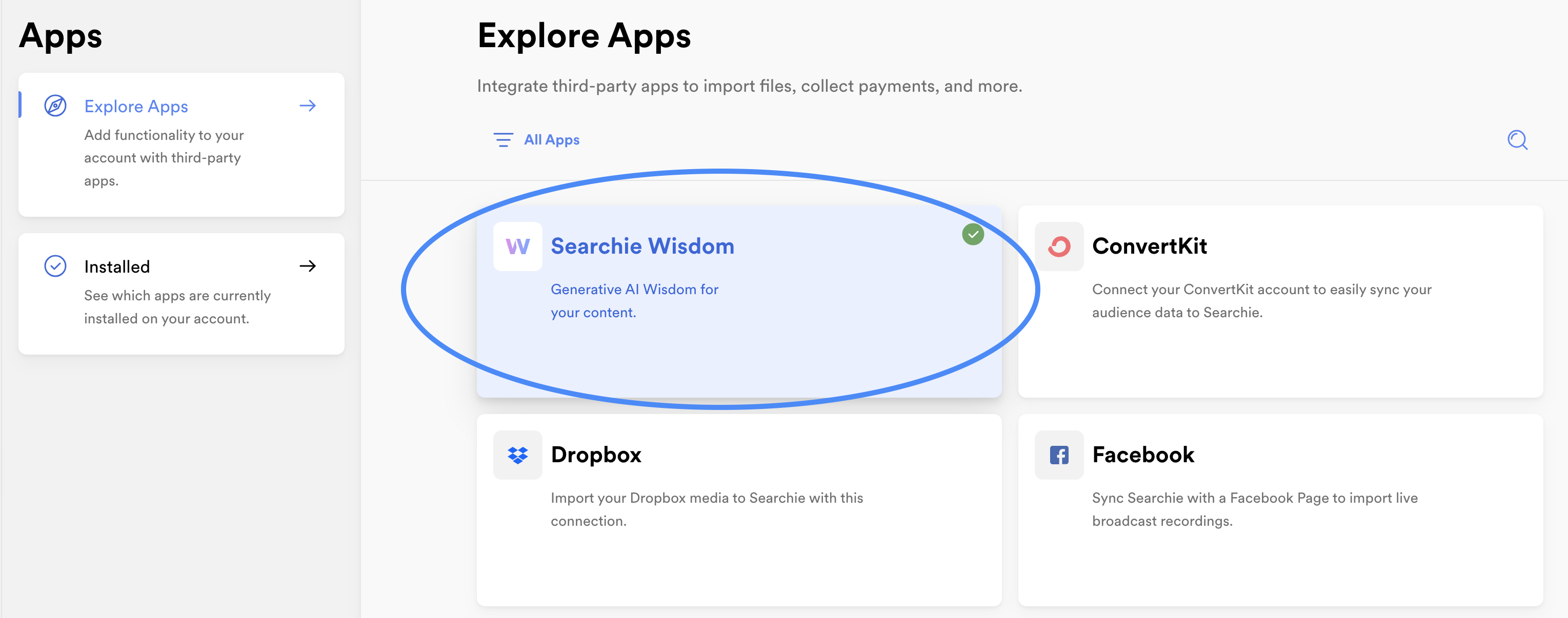Click the Dropbox logo icon
The image size is (1568, 618).
(517, 455)
